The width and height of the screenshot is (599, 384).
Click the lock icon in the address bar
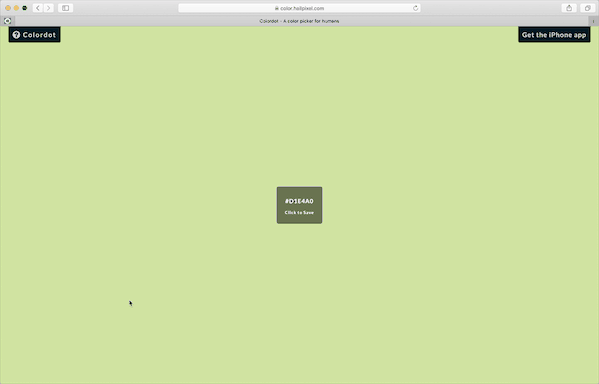(277, 8)
